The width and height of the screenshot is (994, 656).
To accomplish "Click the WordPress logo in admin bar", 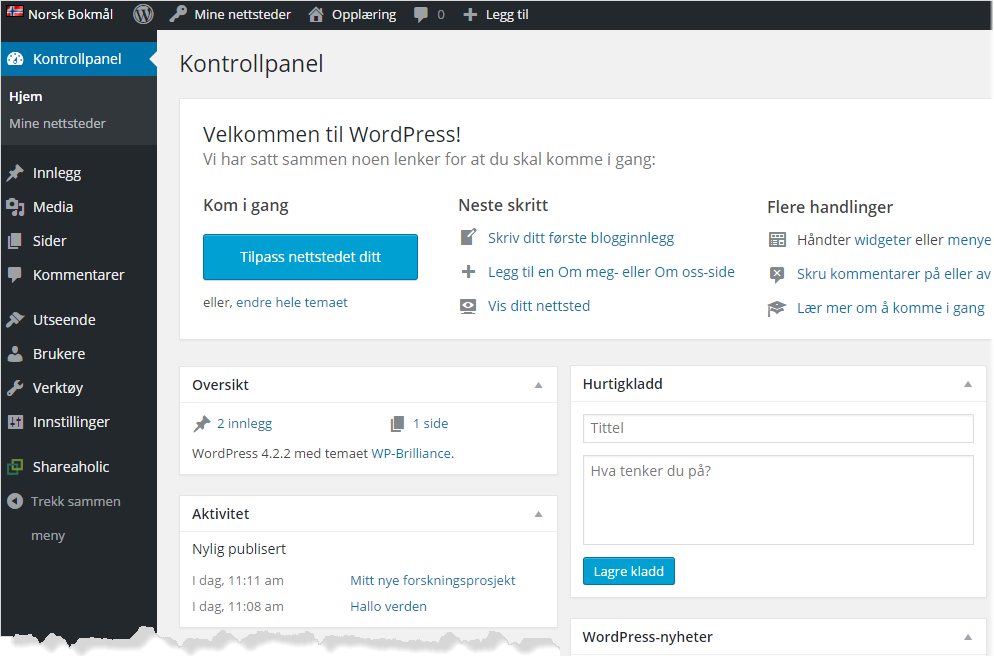I will coord(143,14).
